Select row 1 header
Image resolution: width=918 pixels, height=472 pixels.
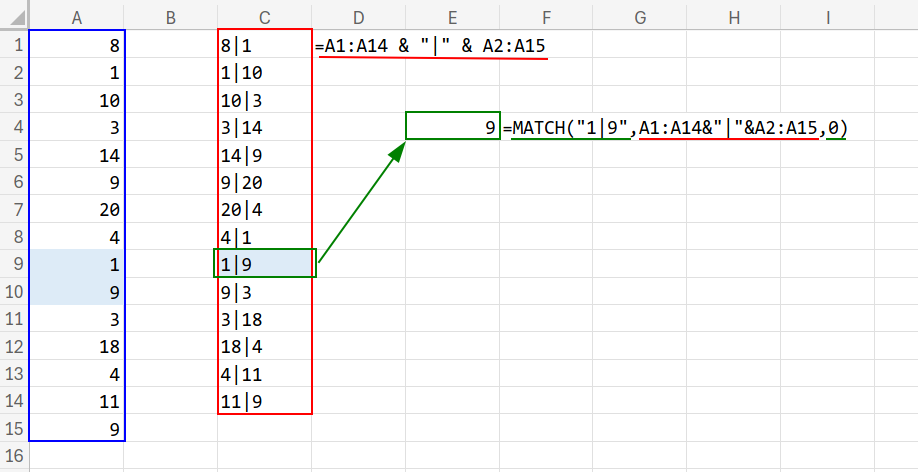(14, 44)
